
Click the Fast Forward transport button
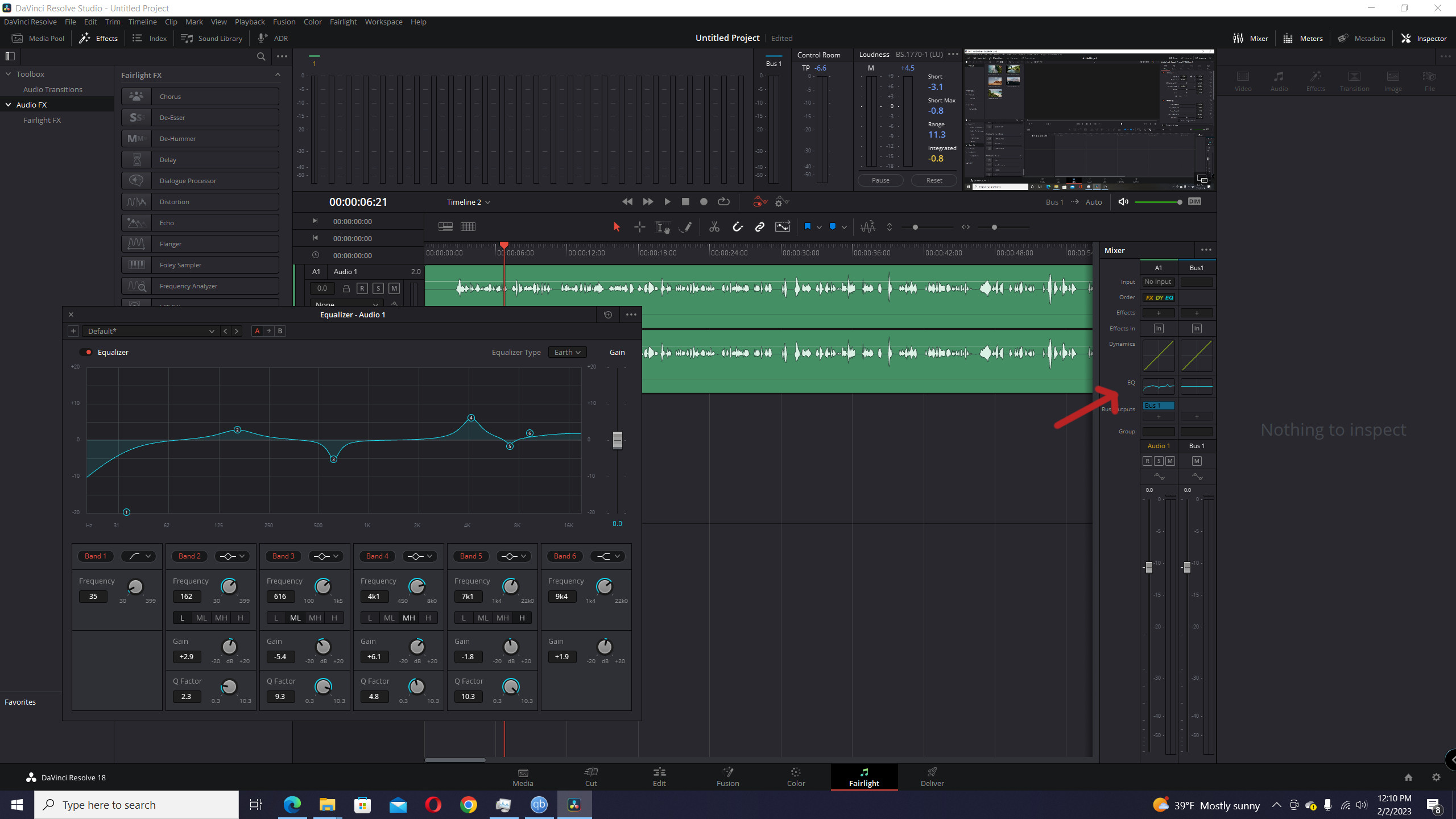click(648, 202)
